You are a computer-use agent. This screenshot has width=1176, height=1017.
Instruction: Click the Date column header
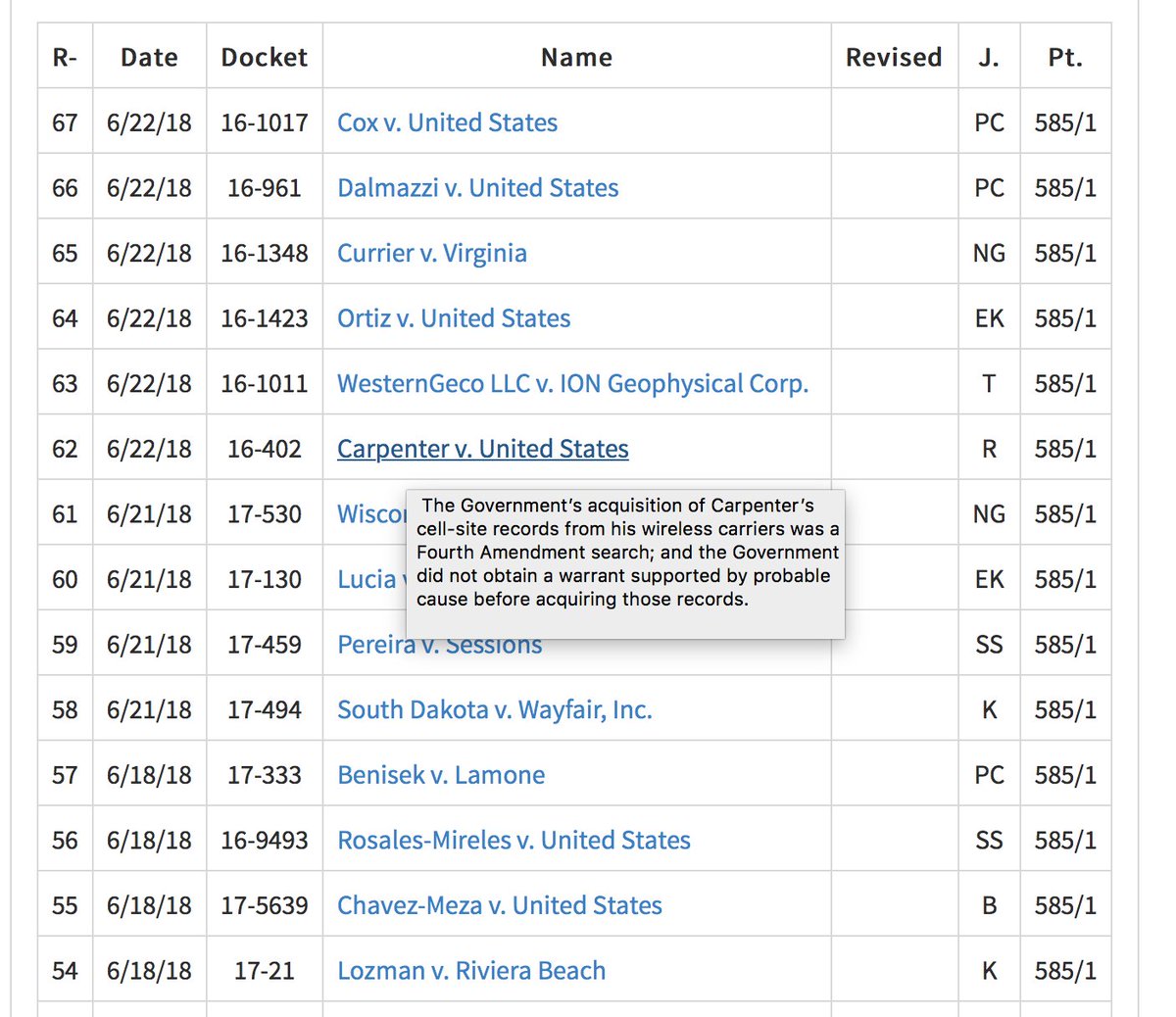point(149,58)
